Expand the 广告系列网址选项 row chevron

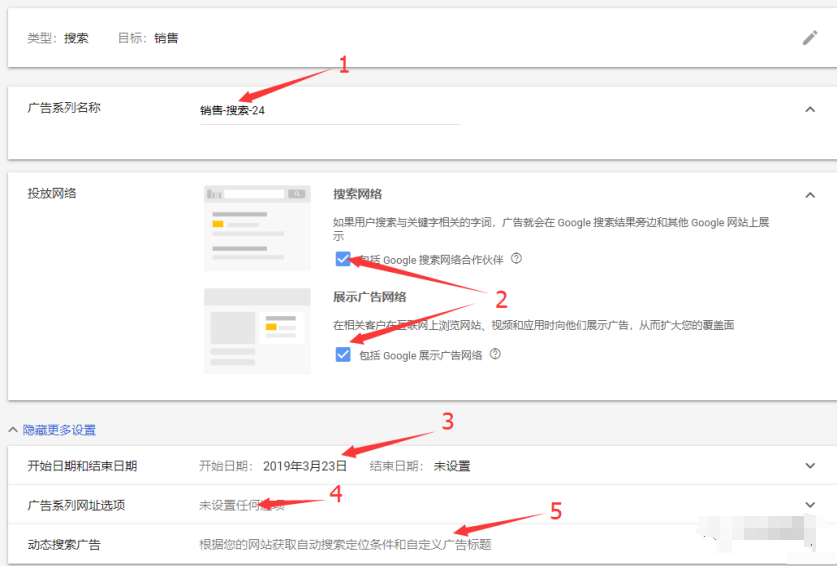coord(810,505)
